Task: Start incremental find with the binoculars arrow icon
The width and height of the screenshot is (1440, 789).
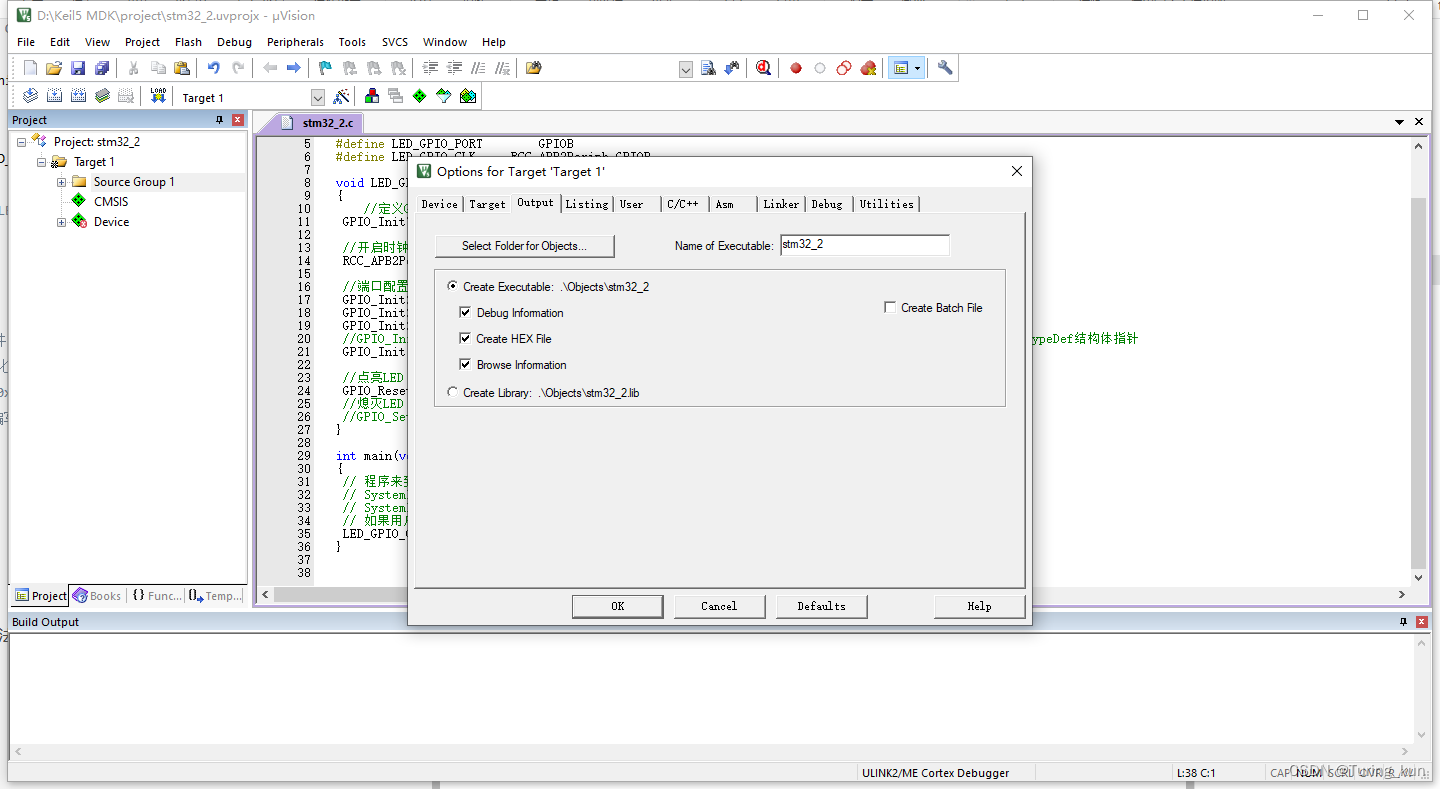Action: click(732, 68)
